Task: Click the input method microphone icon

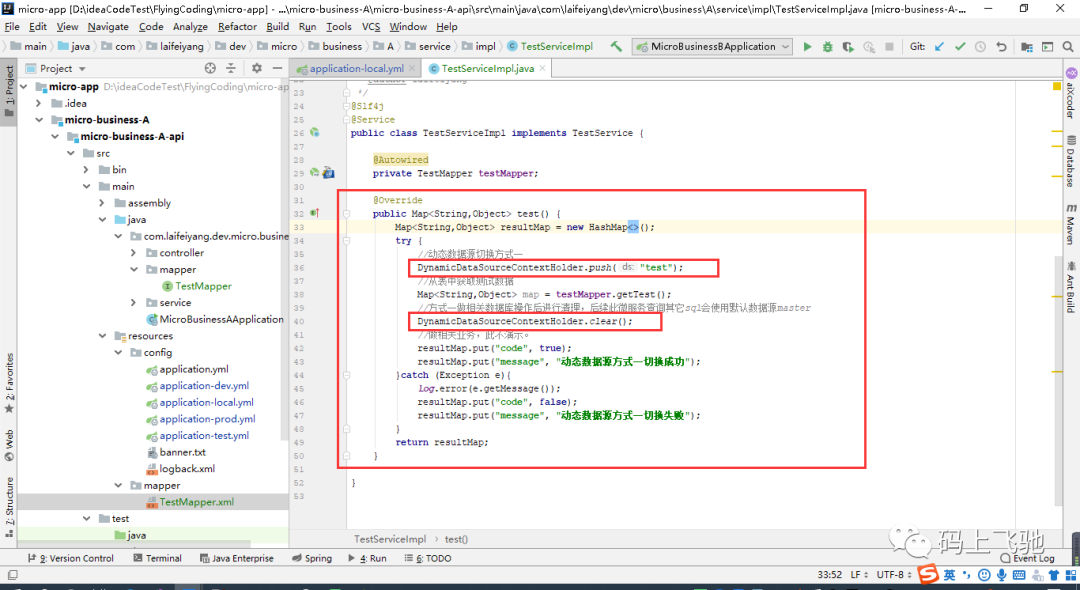Action: 1001,575
